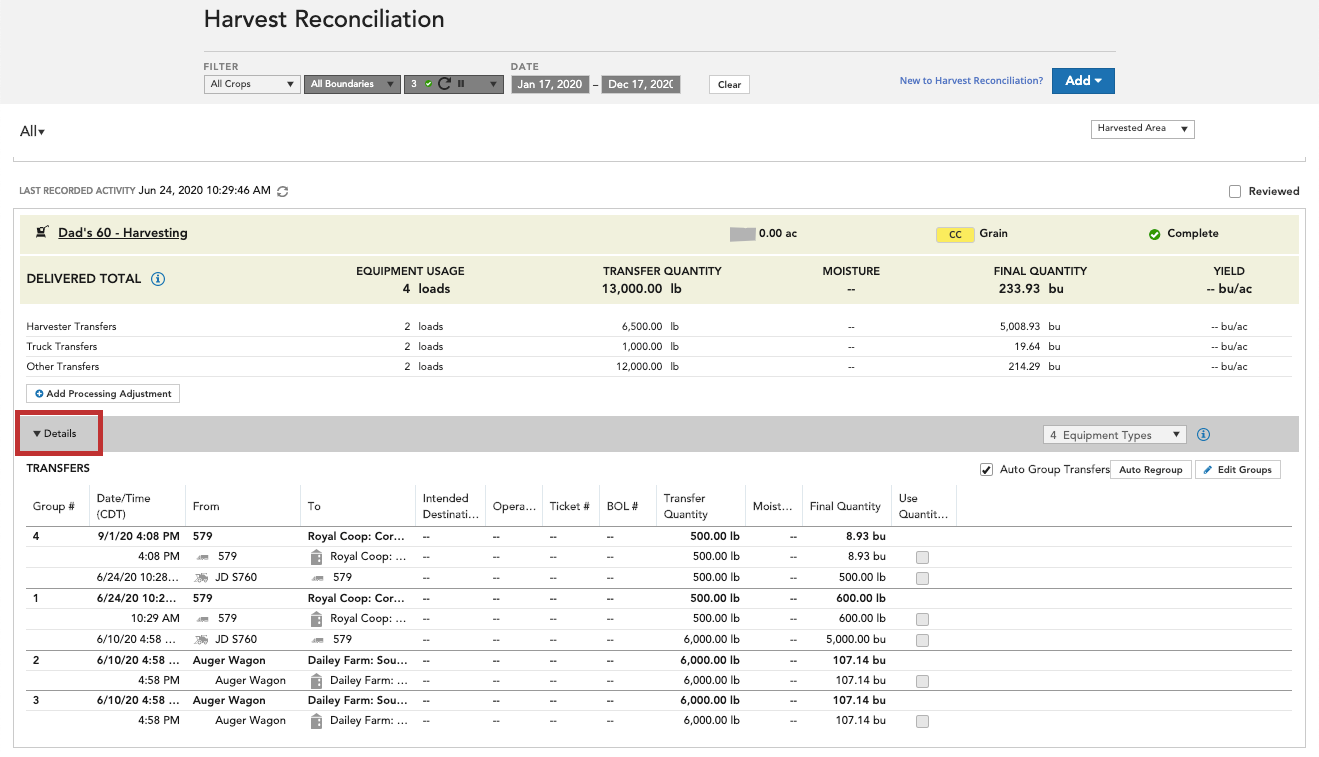Sort by the Group # column header
This screenshot has height=757, width=1319.
(x=54, y=506)
